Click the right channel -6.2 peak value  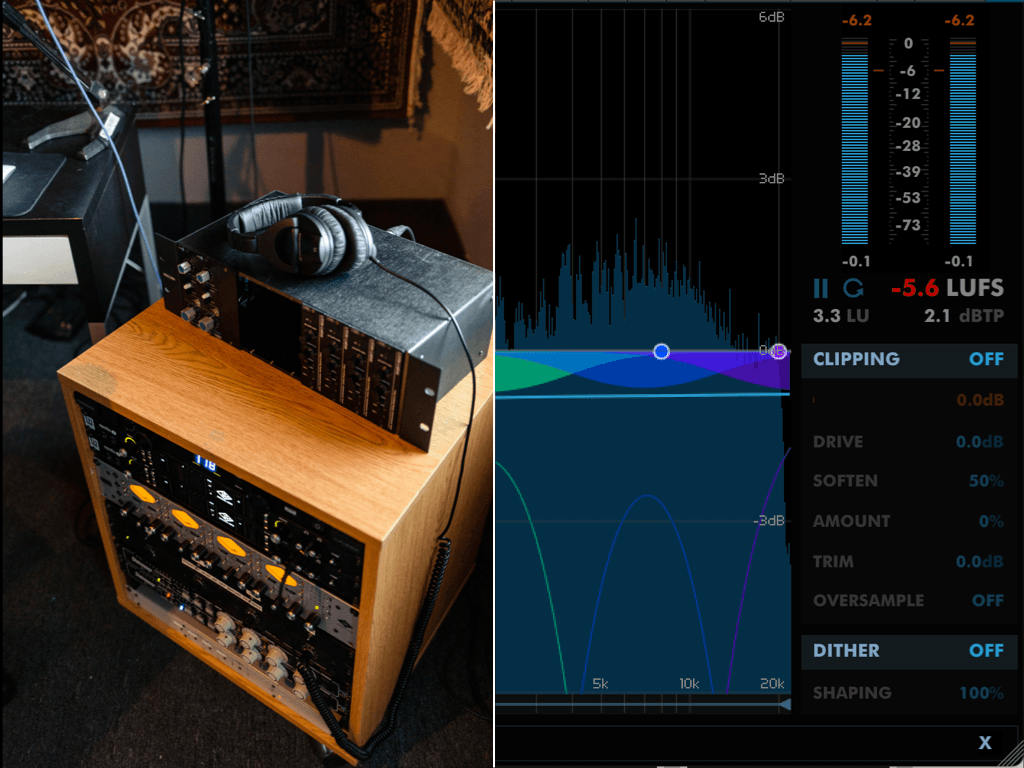pyautogui.click(x=961, y=21)
